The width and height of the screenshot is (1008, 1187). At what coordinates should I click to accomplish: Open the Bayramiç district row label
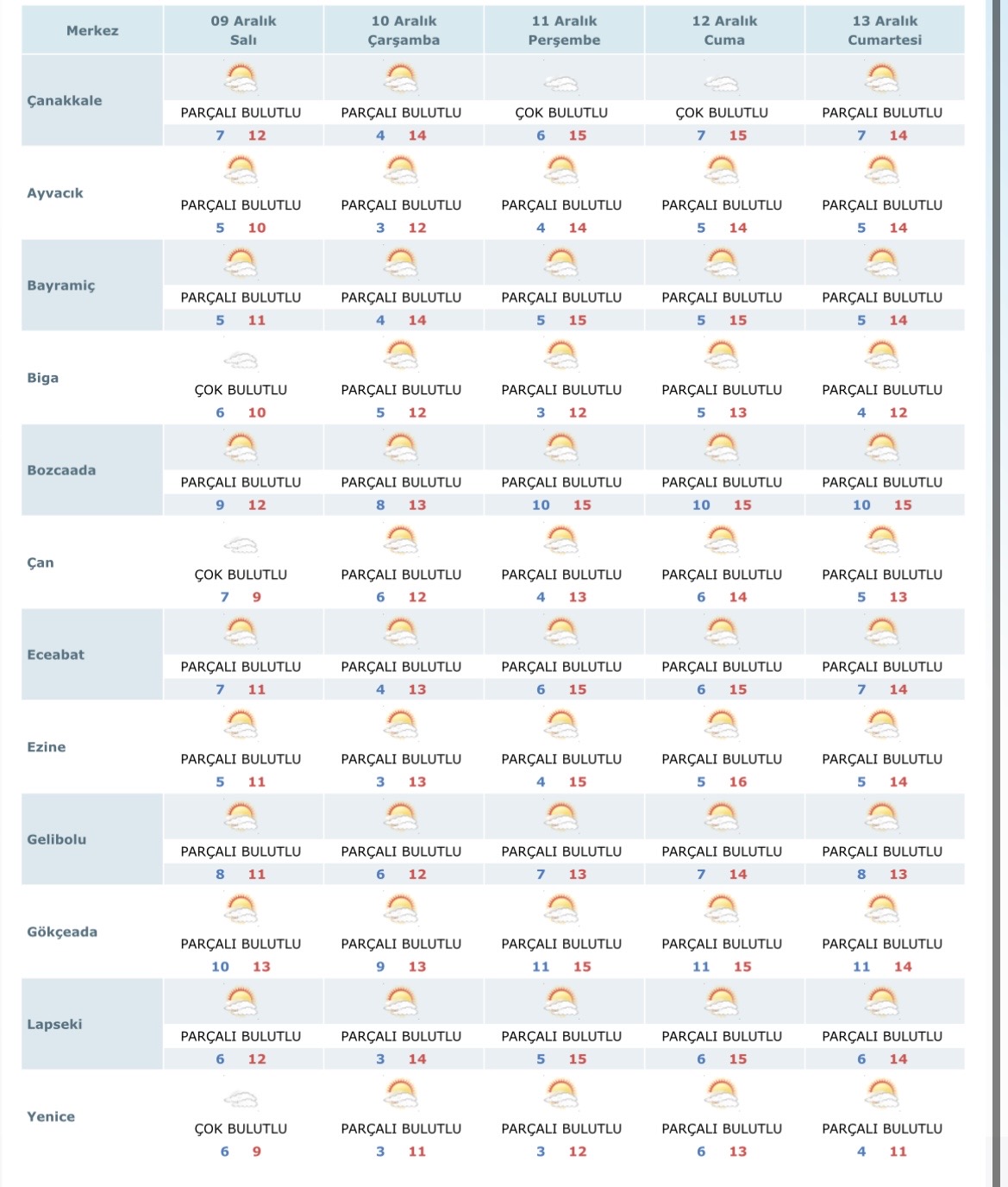click(61, 286)
